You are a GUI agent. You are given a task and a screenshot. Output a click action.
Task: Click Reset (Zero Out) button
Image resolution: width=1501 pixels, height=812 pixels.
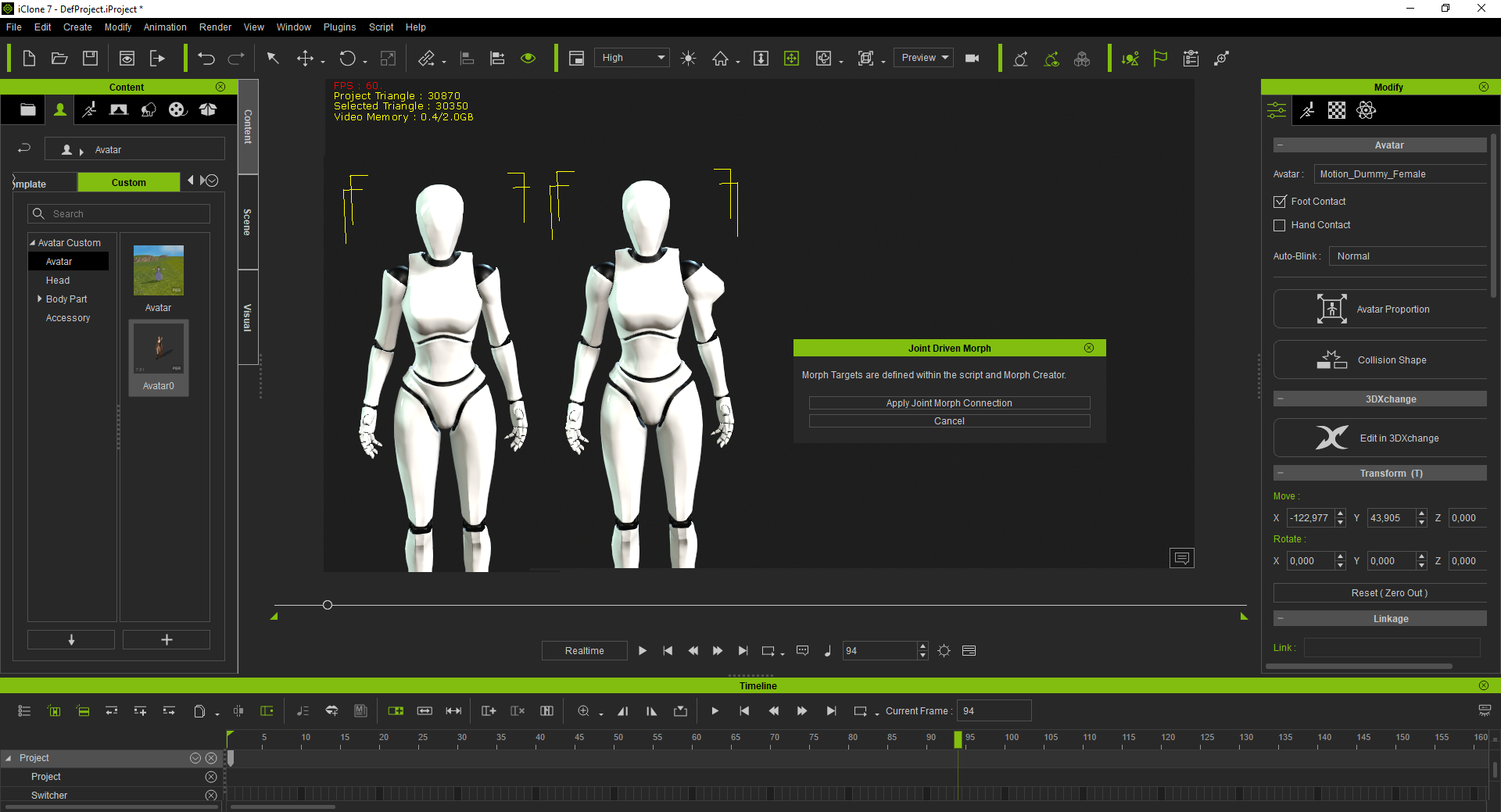[x=1381, y=593]
